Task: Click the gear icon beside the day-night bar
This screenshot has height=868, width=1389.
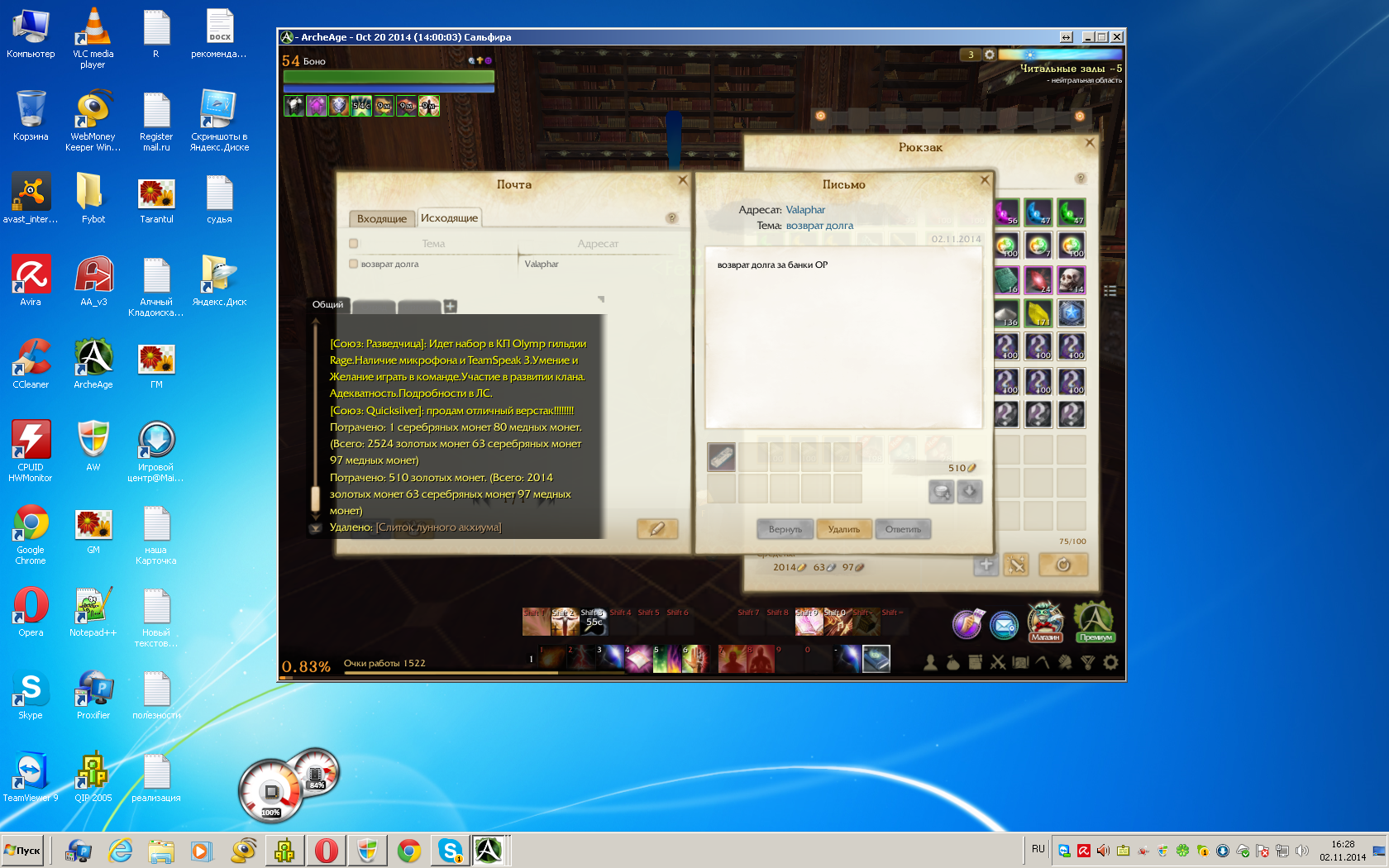Action: [x=989, y=55]
